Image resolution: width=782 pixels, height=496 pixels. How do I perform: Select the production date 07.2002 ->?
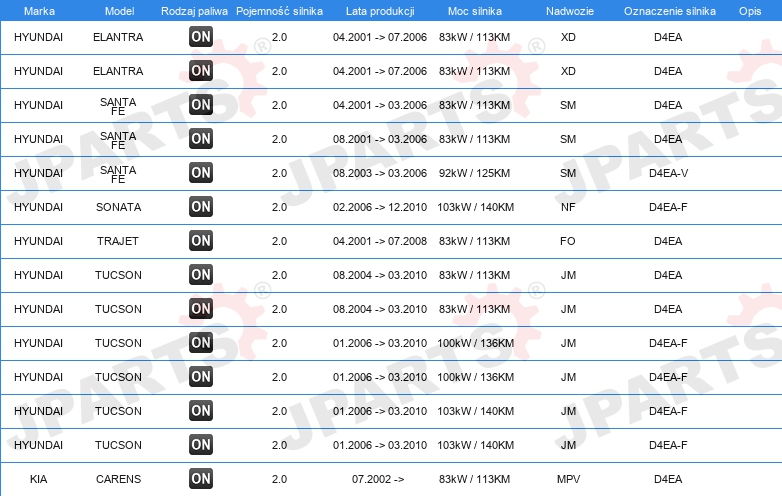(378, 479)
